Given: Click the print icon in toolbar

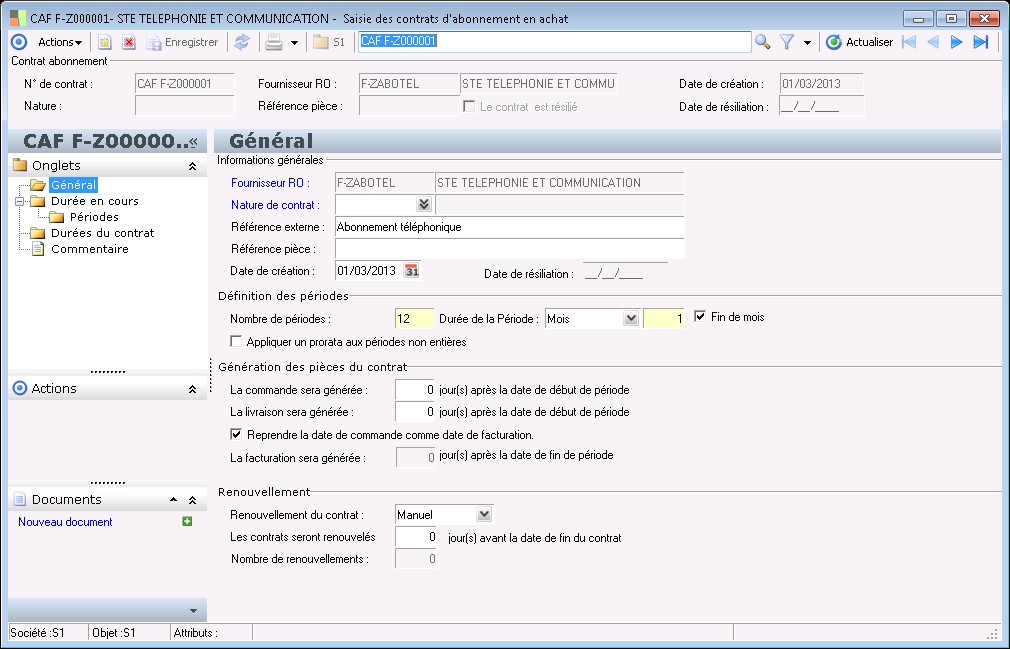Looking at the screenshot, I should click(272, 42).
